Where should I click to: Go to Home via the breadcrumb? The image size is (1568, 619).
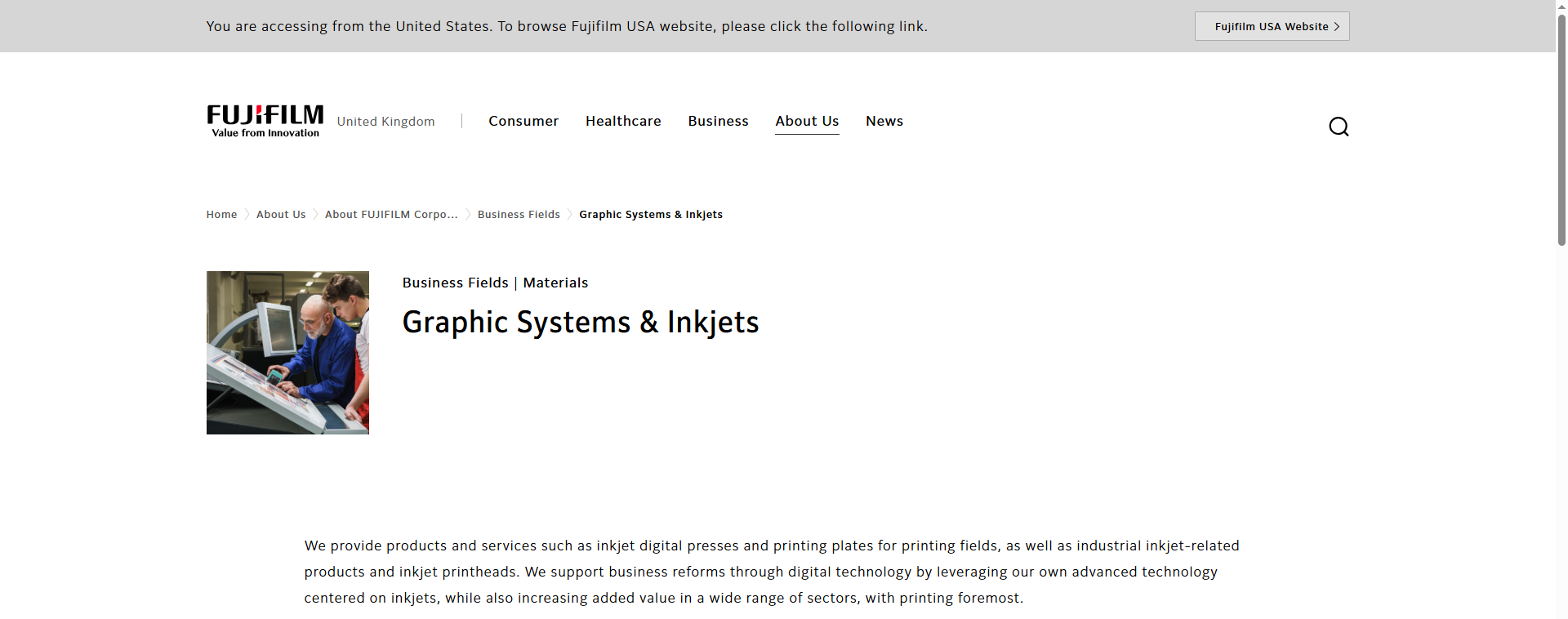click(x=221, y=215)
